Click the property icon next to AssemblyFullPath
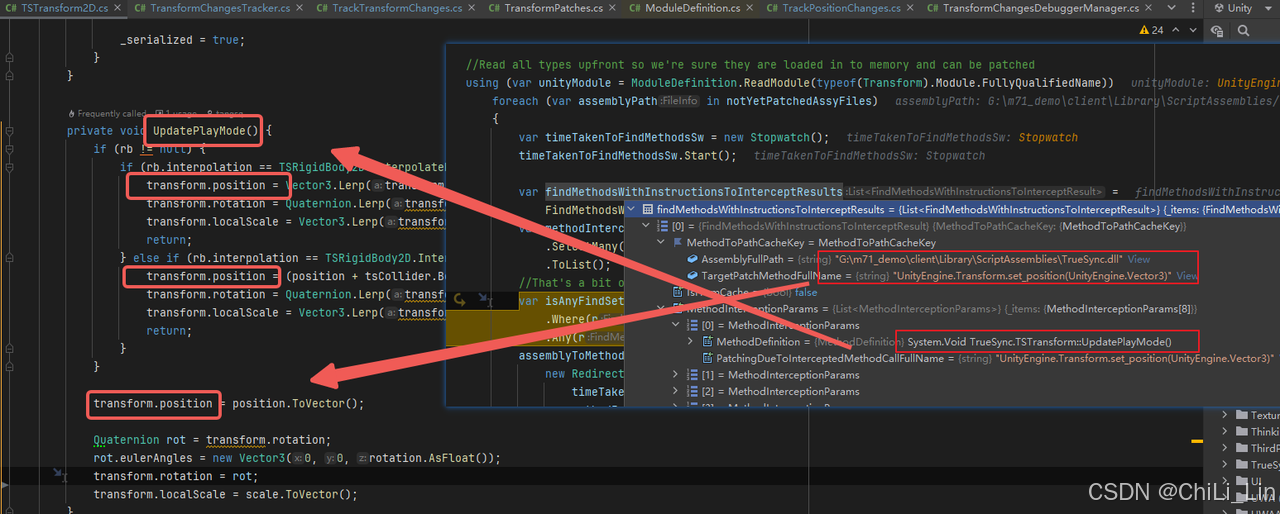The height and width of the screenshot is (514, 1280). [x=691, y=260]
